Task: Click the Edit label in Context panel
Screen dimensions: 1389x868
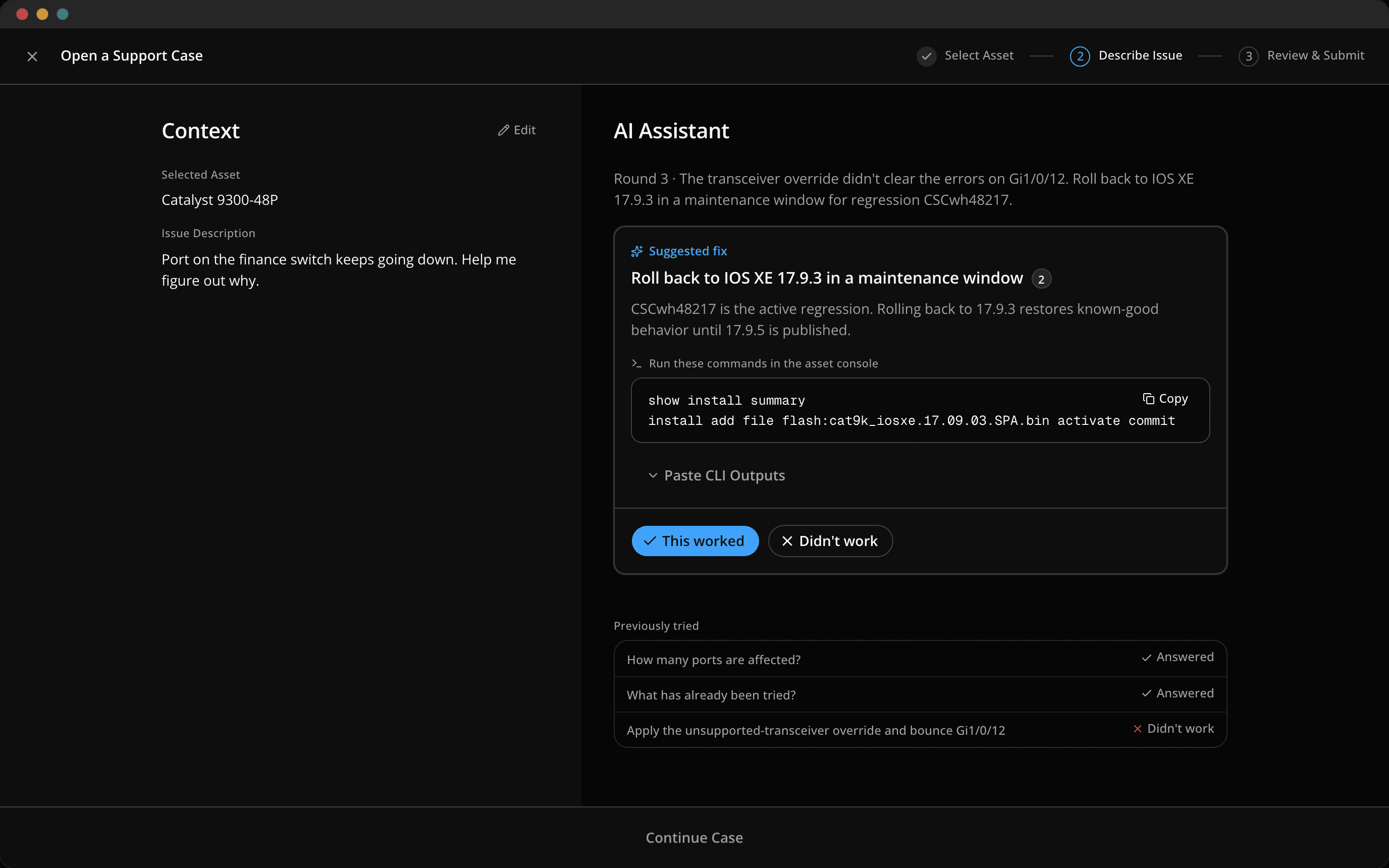Action: click(x=524, y=130)
